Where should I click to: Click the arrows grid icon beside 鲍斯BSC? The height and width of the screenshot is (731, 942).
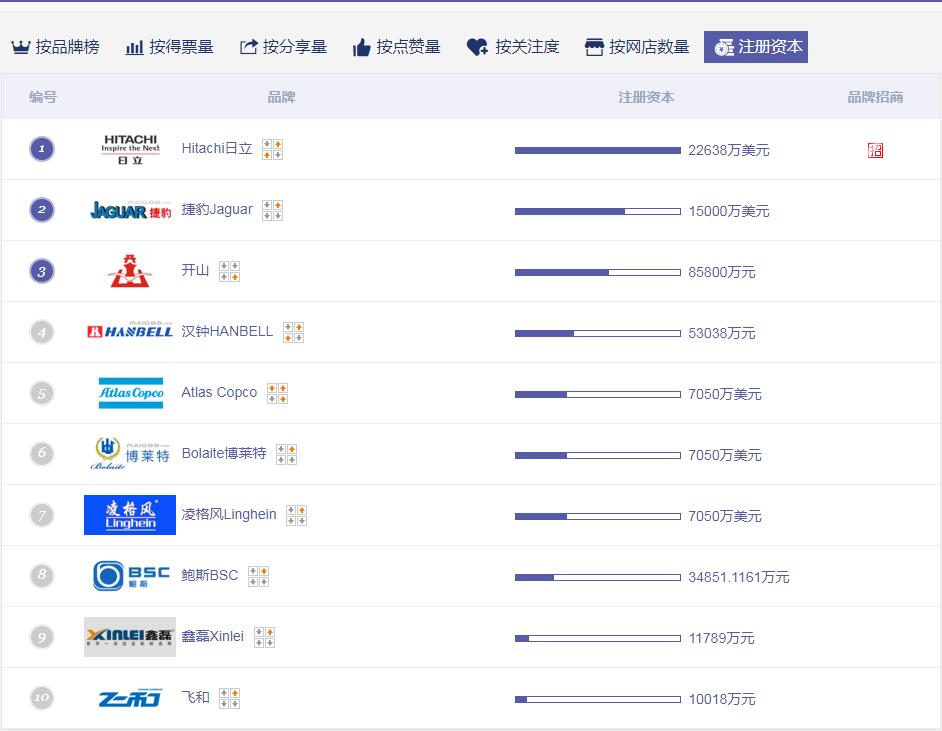pos(259,576)
